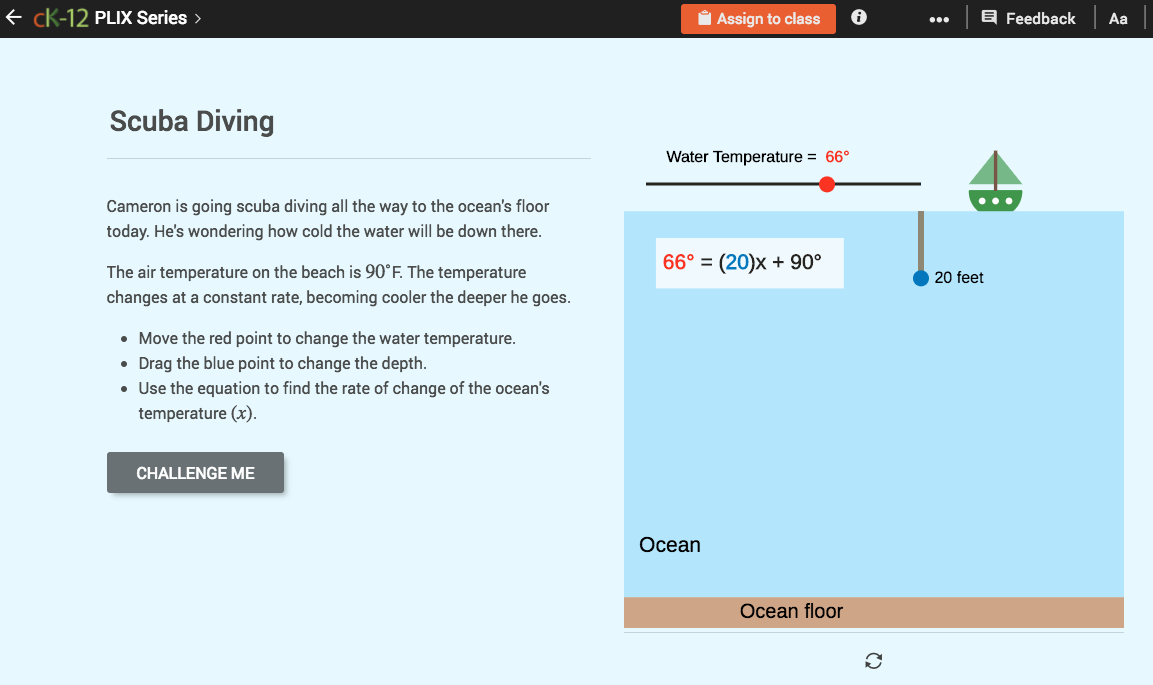Click the green sailboat graphic
Viewport: 1153px width, 685px height.
[994, 181]
